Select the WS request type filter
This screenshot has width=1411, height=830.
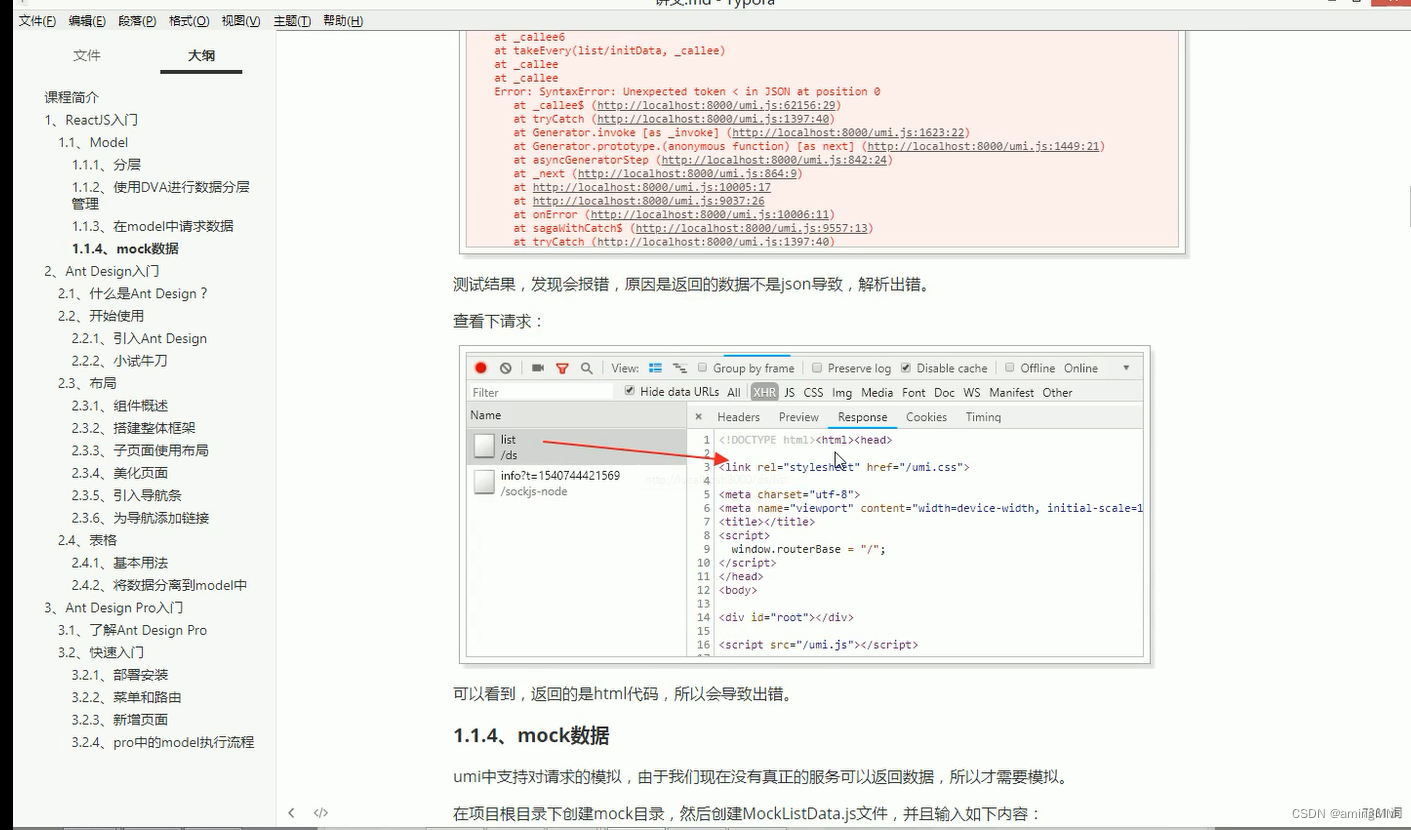[972, 392]
